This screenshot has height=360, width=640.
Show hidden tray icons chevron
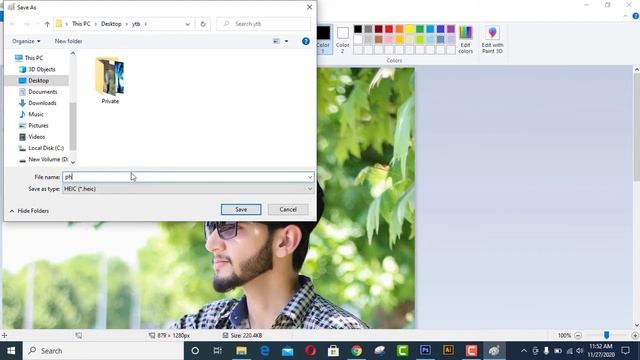tap(524, 351)
